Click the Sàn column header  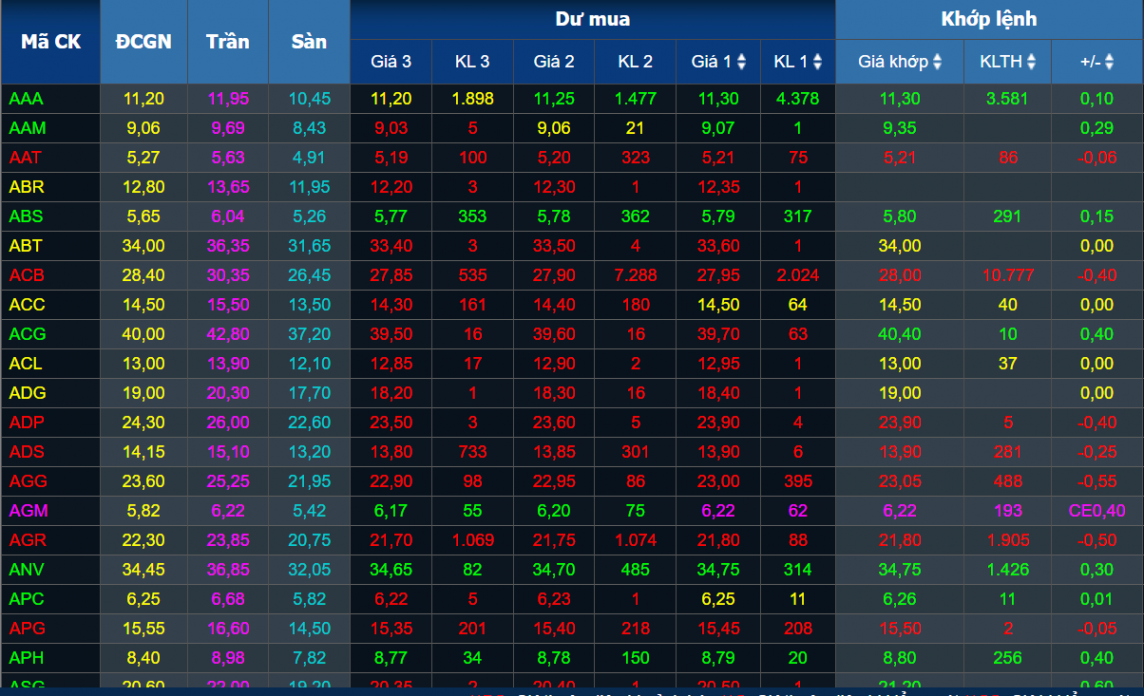309,42
